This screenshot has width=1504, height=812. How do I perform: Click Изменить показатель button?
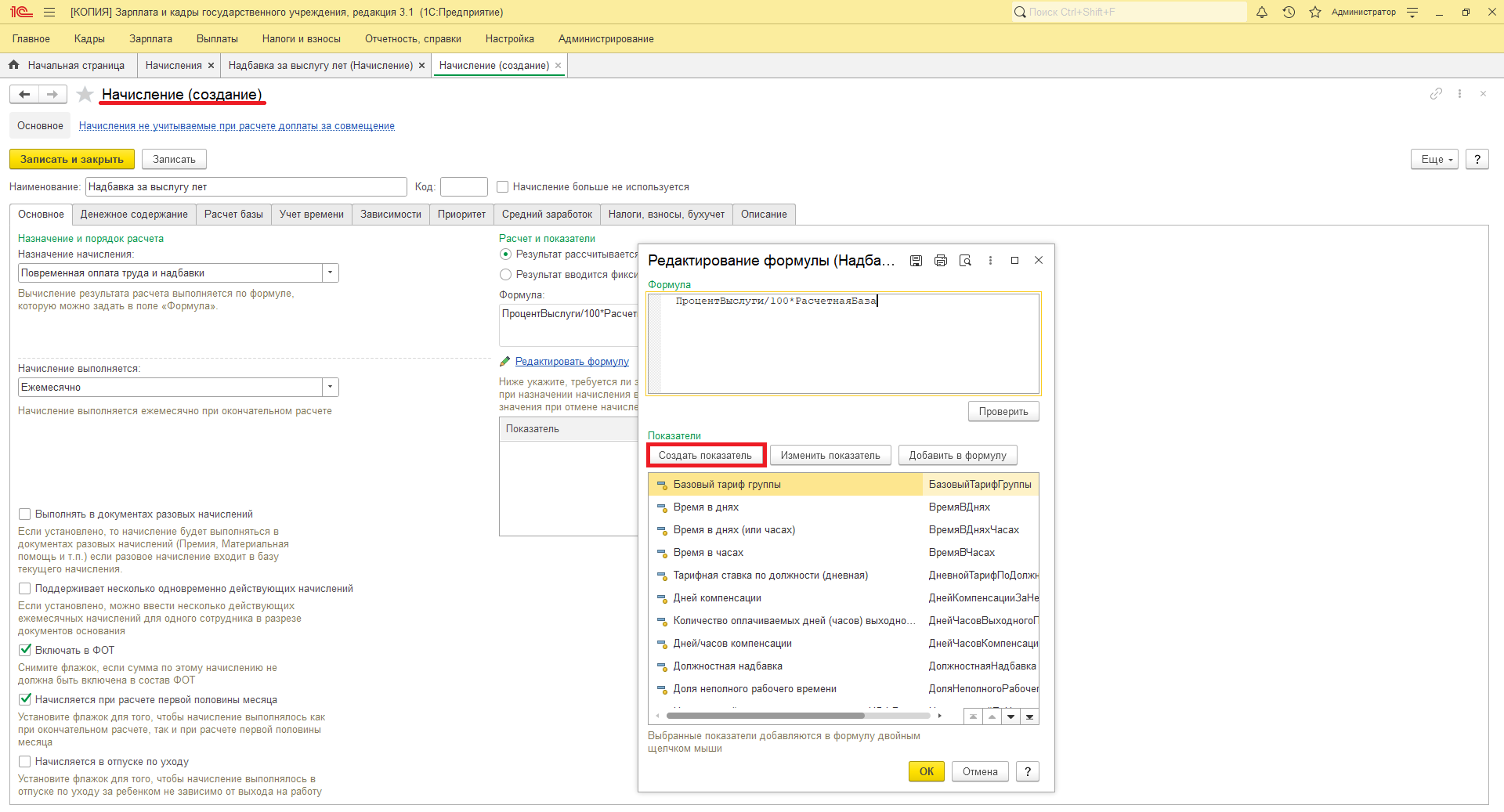tap(830, 456)
